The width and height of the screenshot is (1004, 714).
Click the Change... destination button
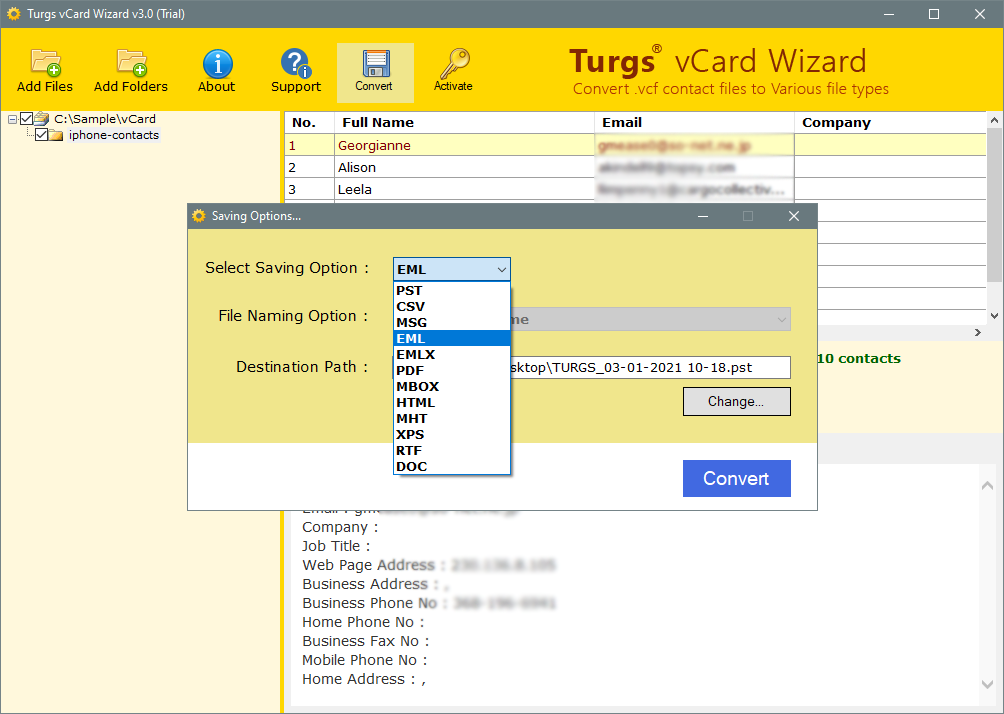736,402
